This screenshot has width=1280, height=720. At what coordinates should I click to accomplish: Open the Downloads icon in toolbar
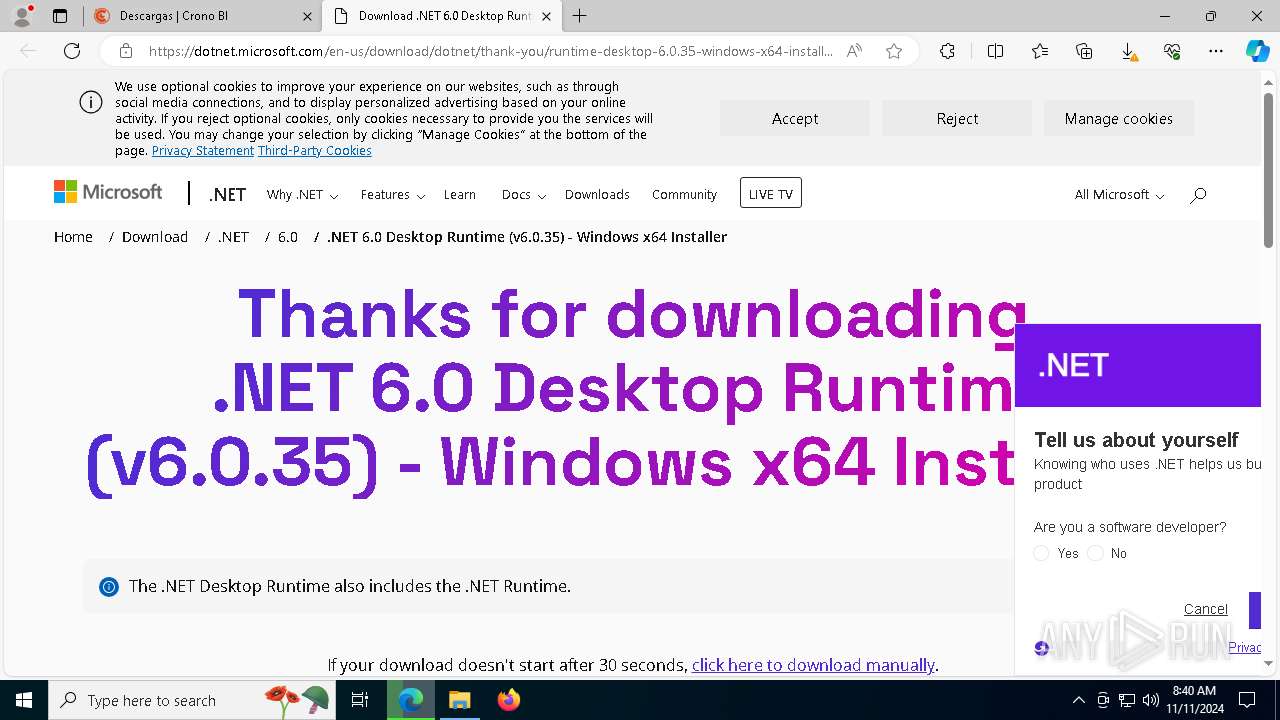[x=1128, y=51]
